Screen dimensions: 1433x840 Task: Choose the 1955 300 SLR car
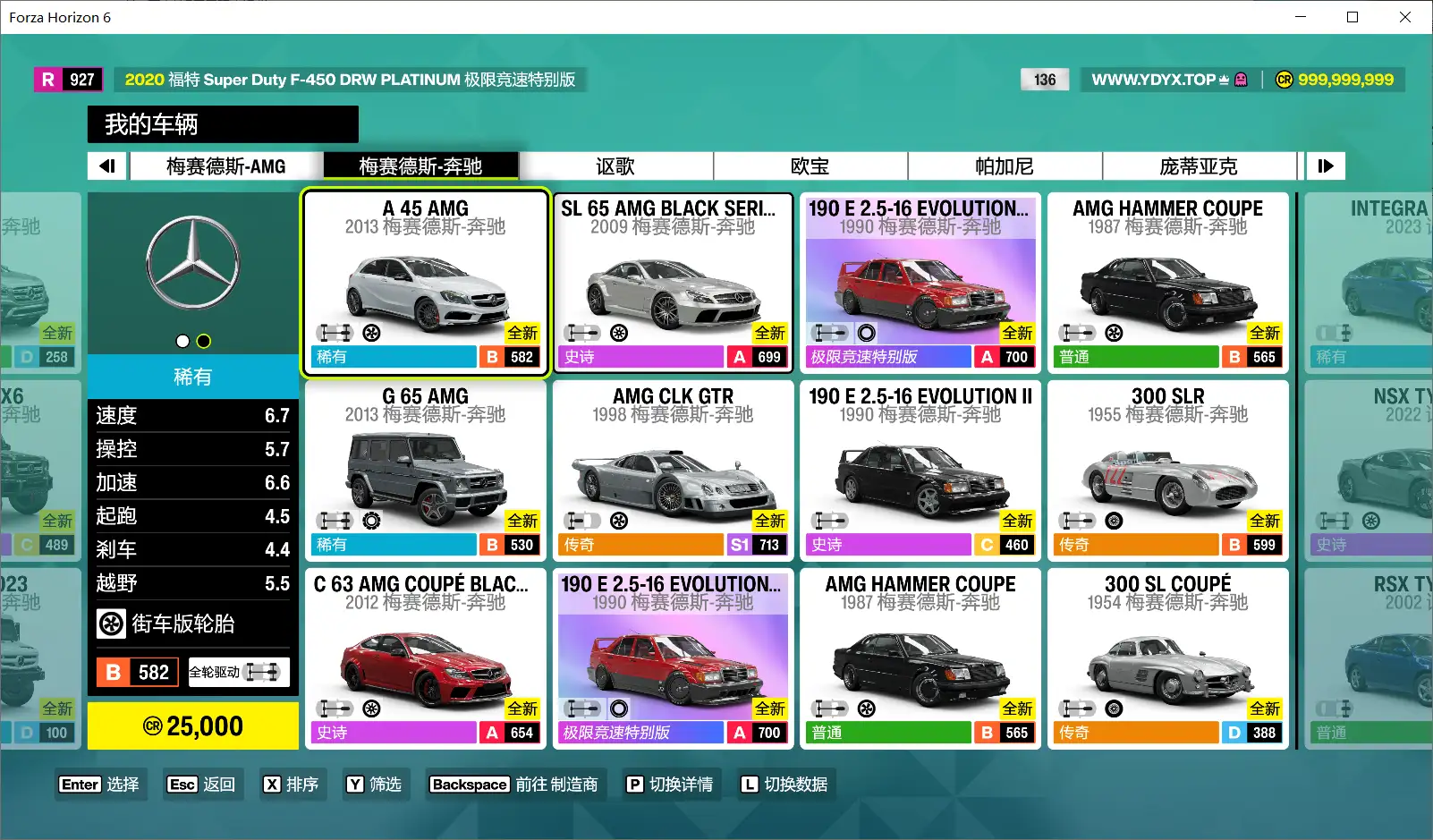[1168, 471]
